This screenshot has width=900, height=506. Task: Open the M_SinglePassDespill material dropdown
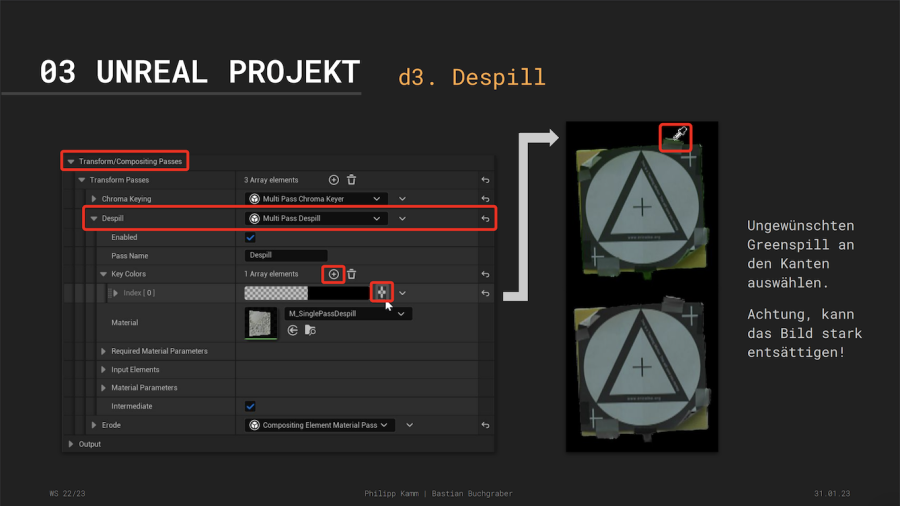[x=347, y=313]
